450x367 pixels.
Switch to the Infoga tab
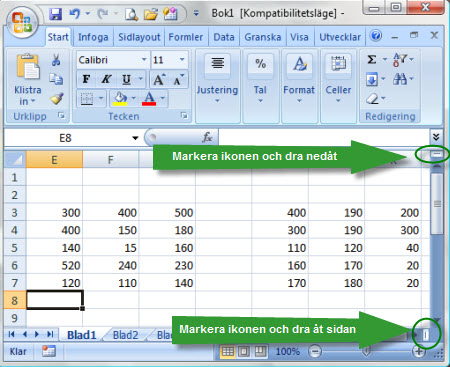point(93,37)
